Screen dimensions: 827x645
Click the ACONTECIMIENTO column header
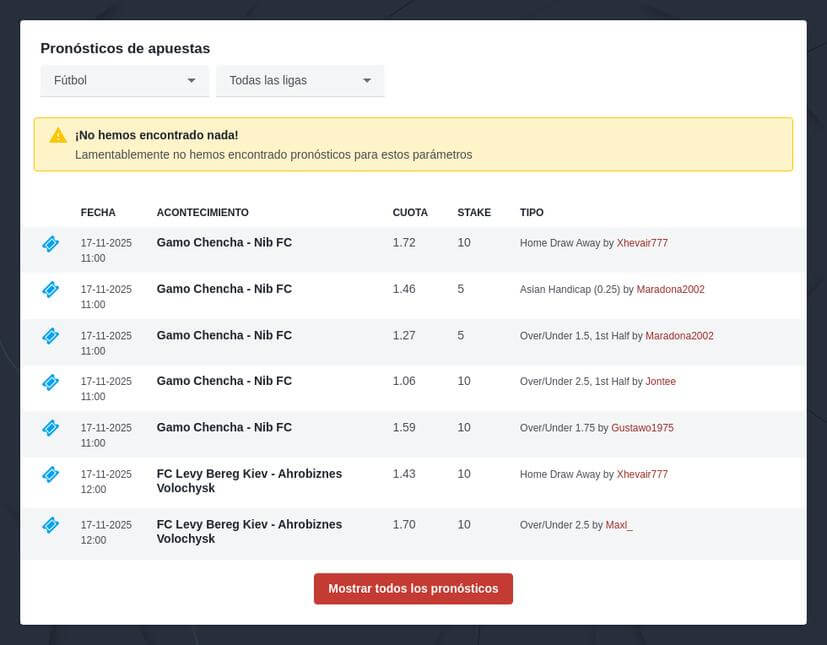(x=204, y=212)
